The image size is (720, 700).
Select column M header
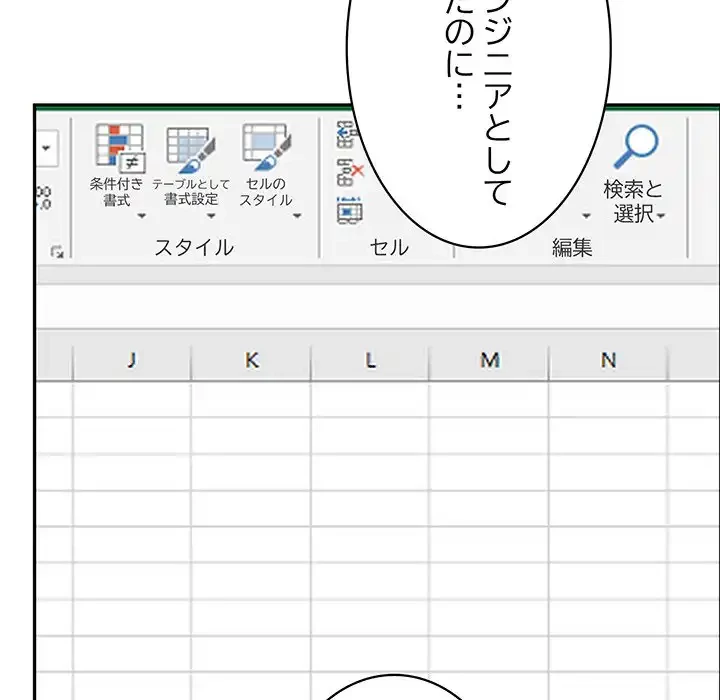(489, 361)
